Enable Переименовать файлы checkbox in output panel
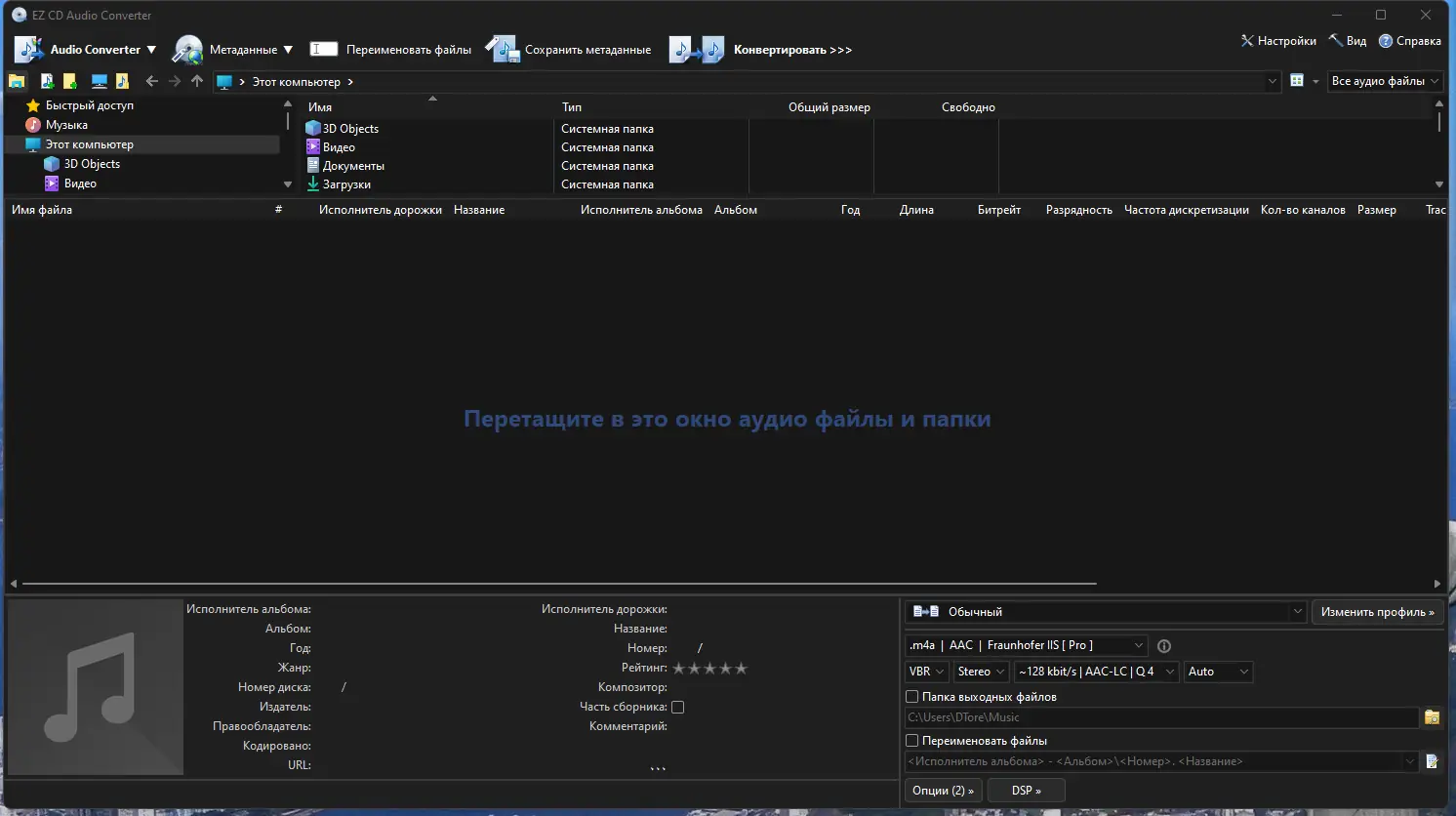This screenshot has height=816, width=1456. point(912,741)
